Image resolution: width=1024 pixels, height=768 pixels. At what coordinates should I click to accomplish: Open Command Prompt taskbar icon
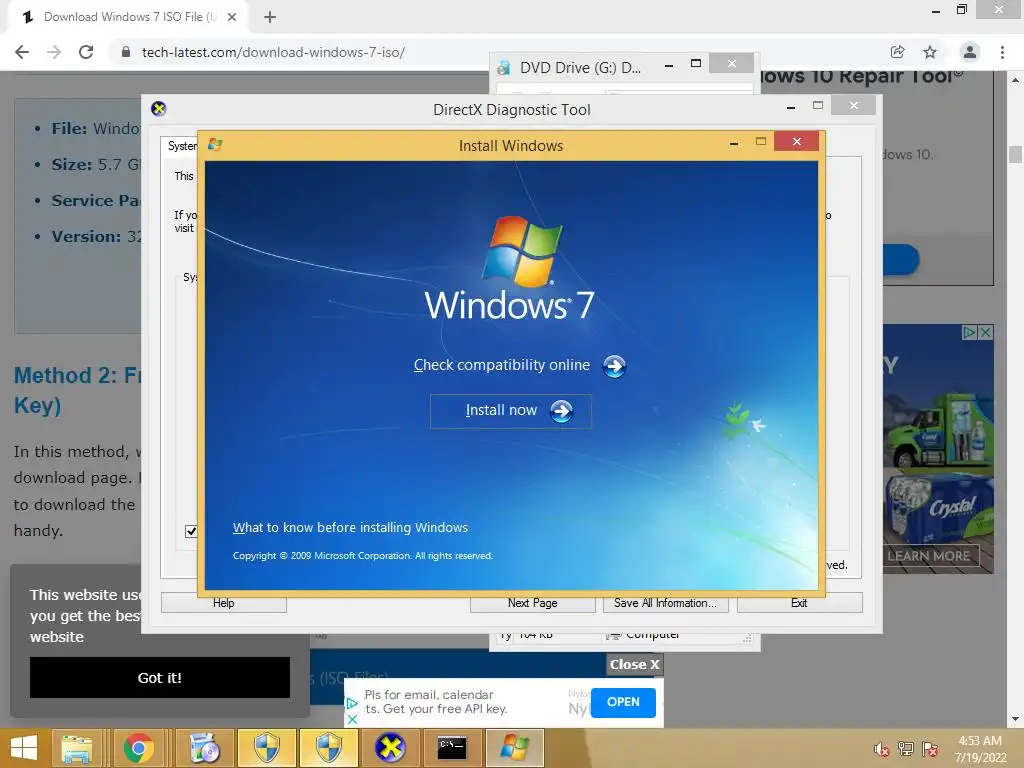pos(452,748)
